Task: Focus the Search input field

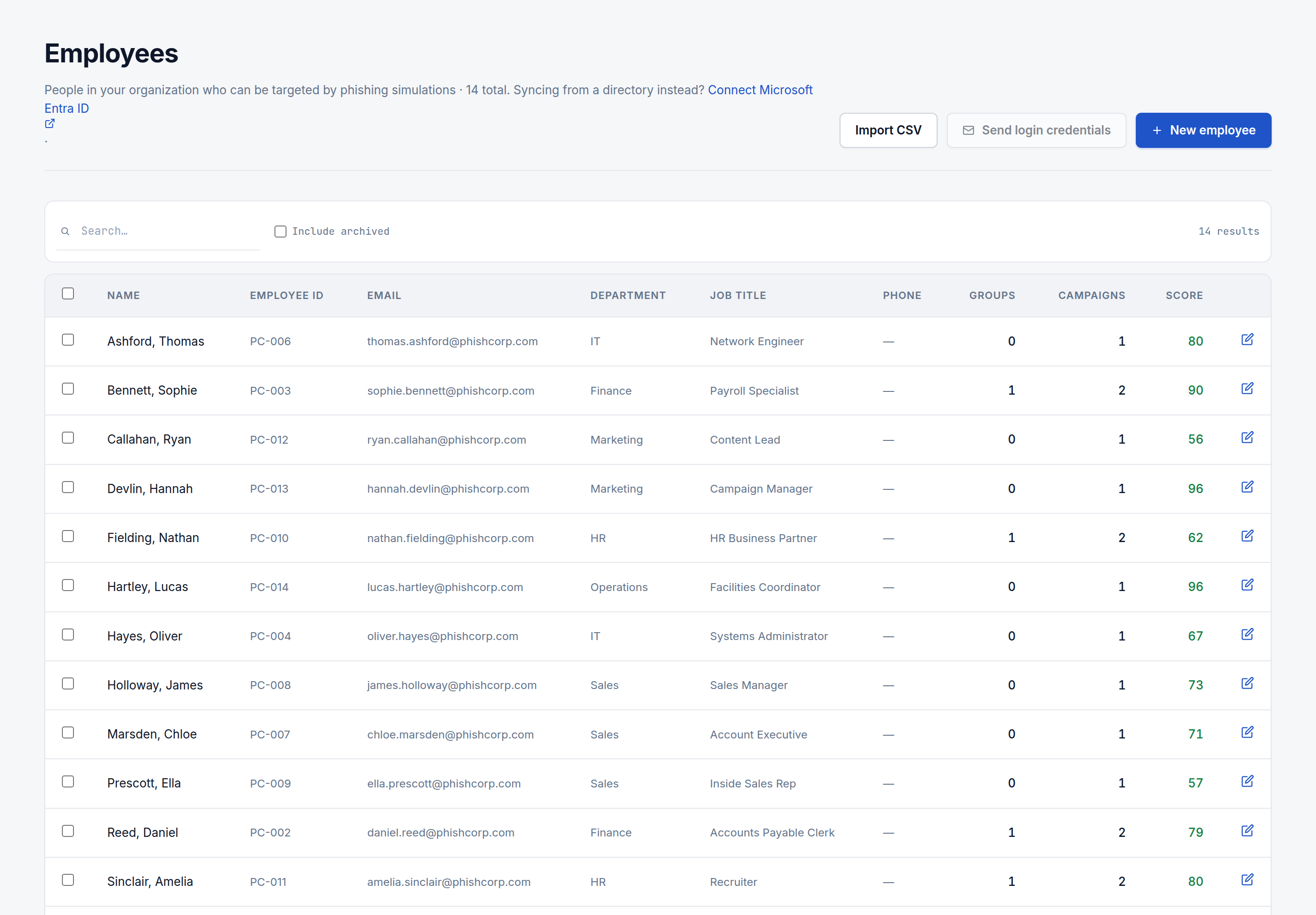Action: pos(158,231)
